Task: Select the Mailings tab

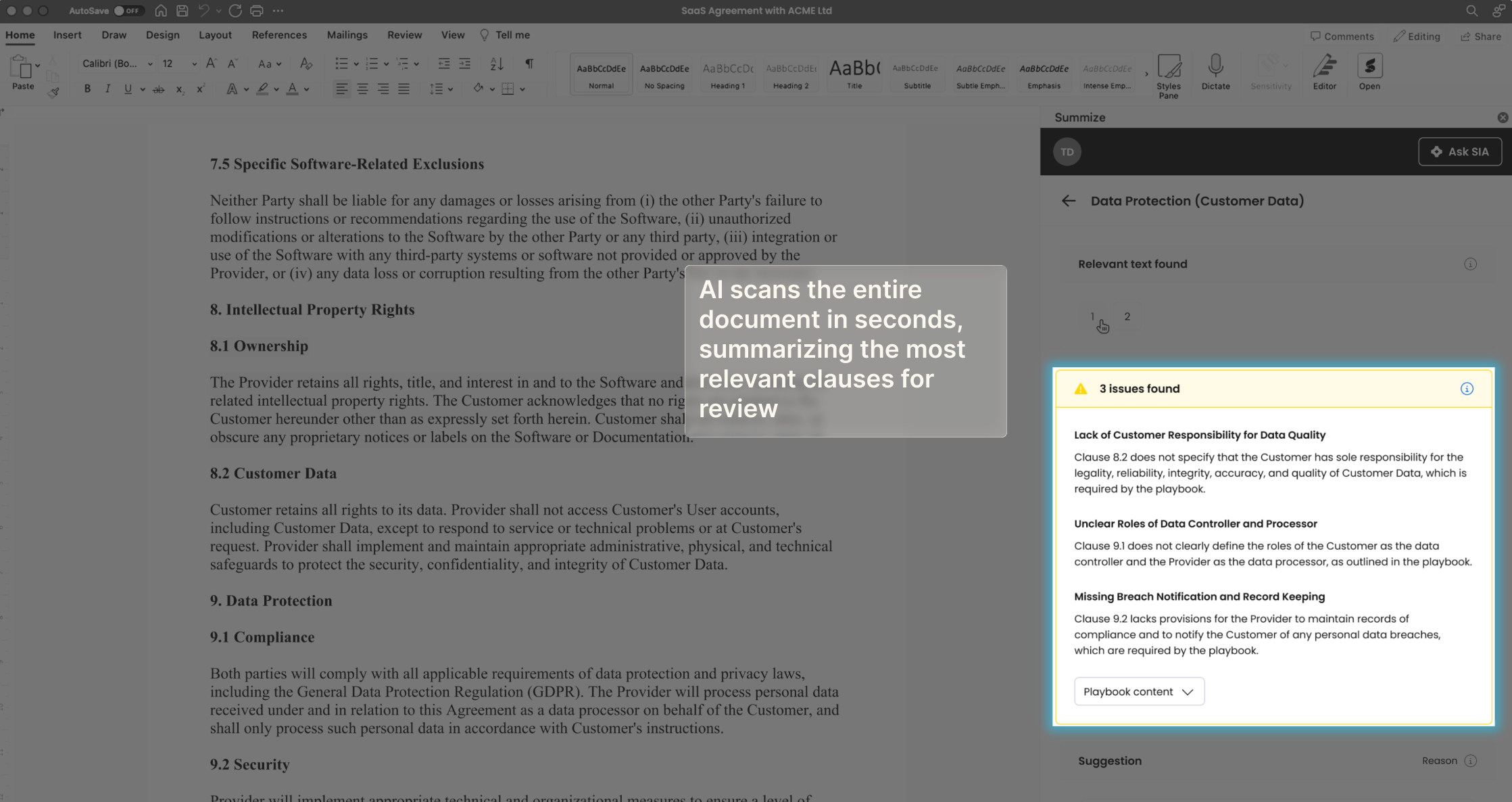Action: pyautogui.click(x=347, y=35)
